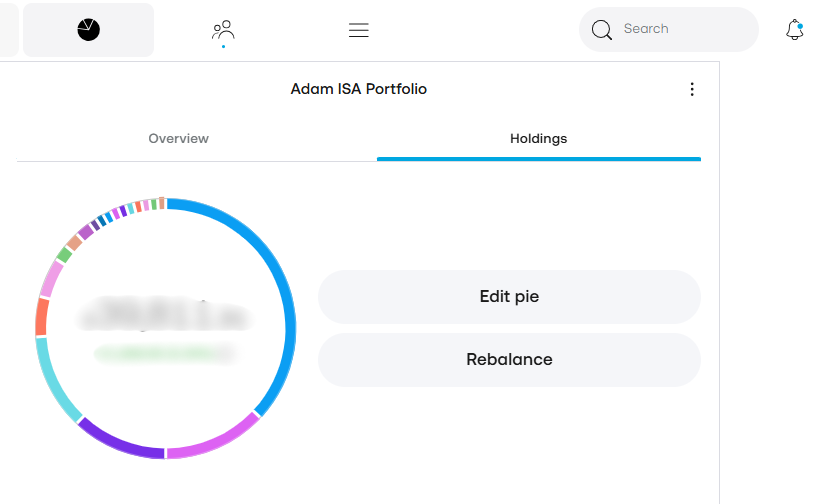
Task: Open the pie chart portfolio view icon
Action: coord(88,30)
